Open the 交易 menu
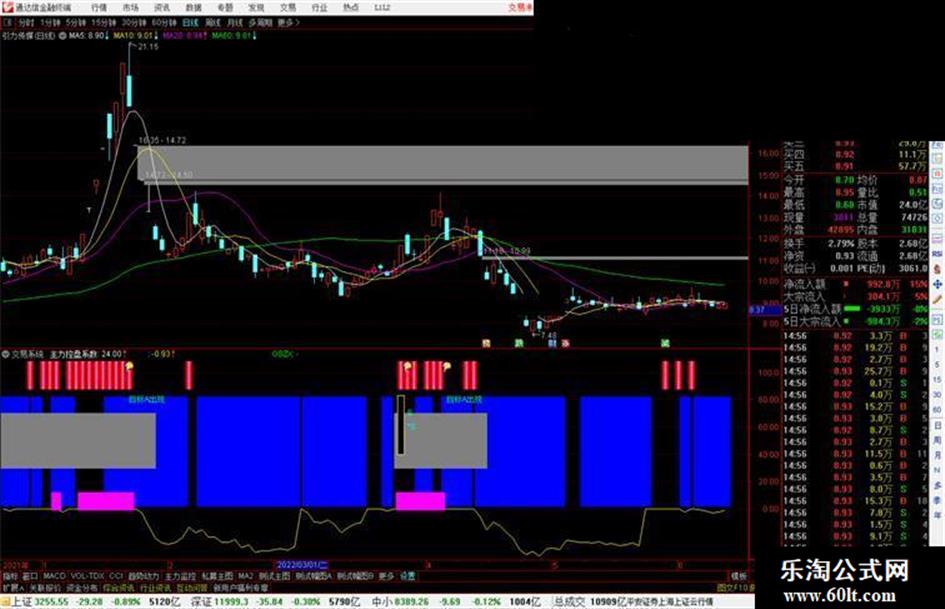 pos(287,8)
